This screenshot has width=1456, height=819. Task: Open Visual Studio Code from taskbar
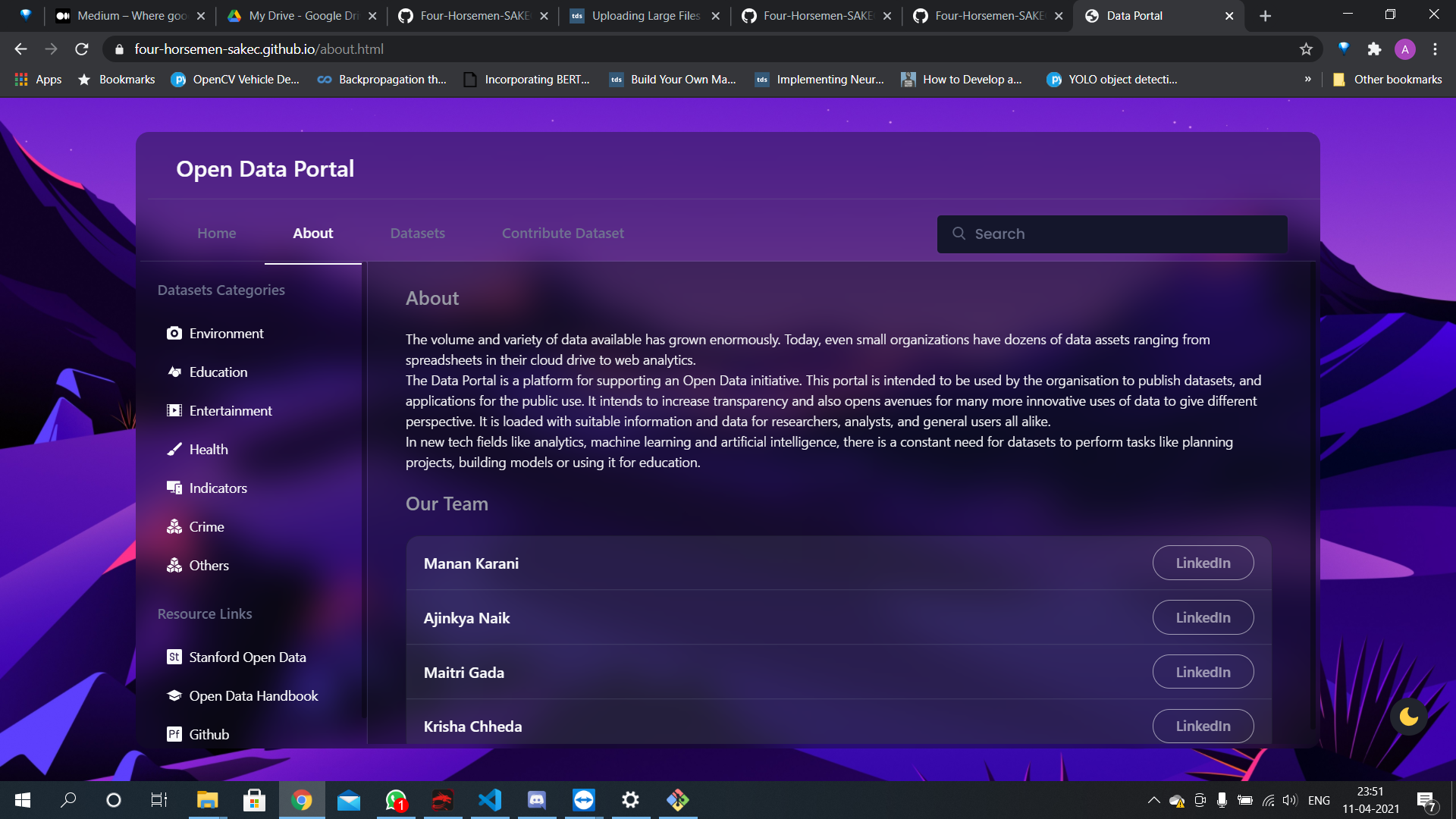coord(490,800)
